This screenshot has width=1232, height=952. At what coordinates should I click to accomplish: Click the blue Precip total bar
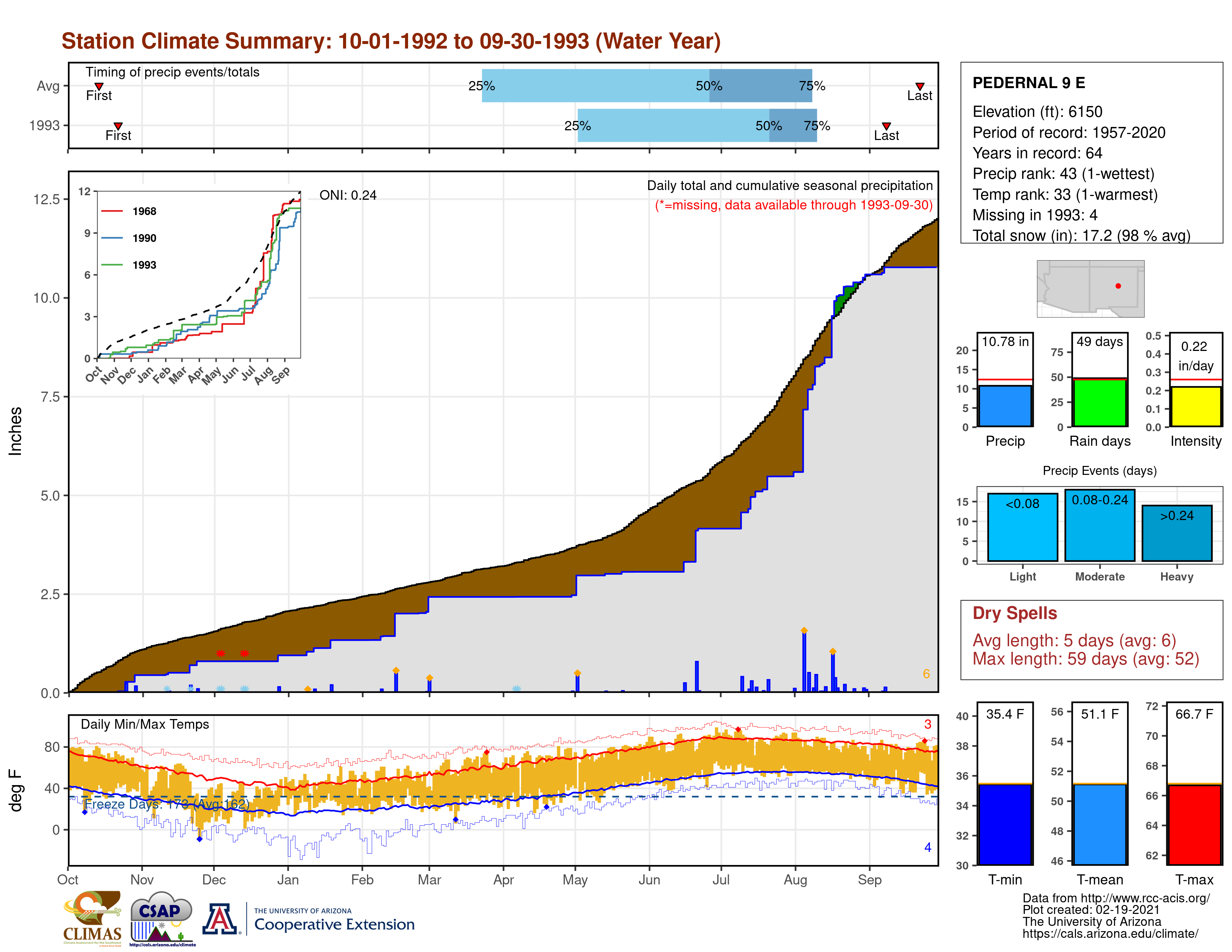coord(1005,406)
